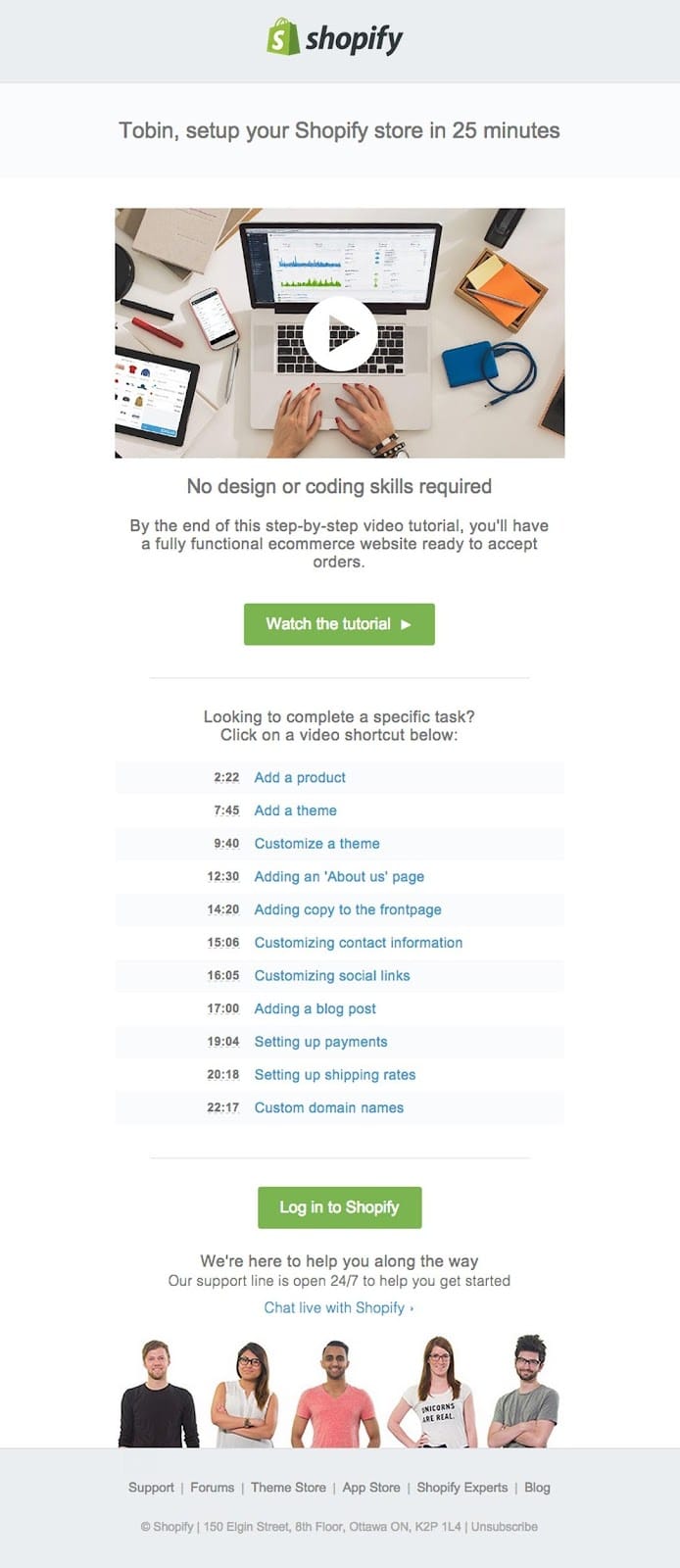
Task: Open the Adding a blog post video
Action: 314,1008
